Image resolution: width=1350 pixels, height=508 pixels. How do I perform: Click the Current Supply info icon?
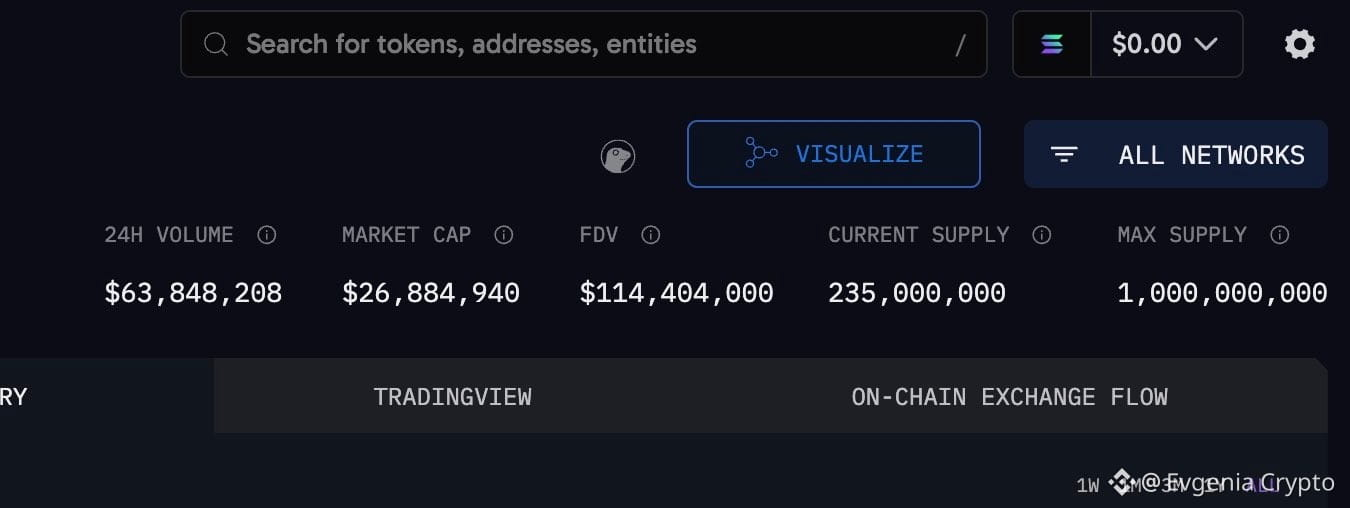pos(1042,235)
